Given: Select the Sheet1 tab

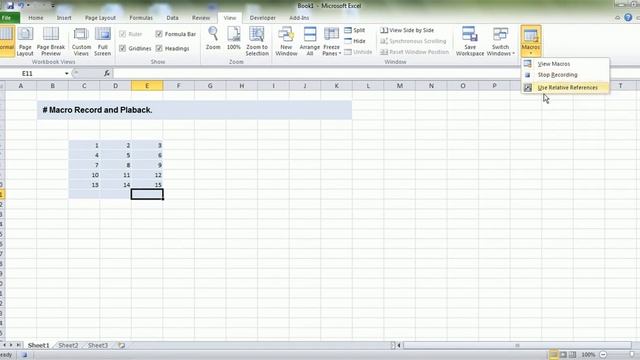Looking at the screenshot, I should pyautogui.click(x=38, y=345).
